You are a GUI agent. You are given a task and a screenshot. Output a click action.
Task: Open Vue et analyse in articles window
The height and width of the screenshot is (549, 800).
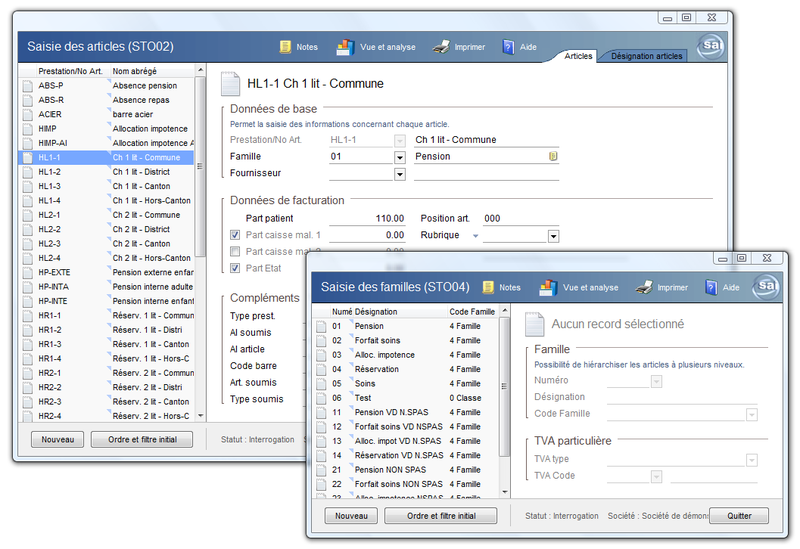coord(345,46)
